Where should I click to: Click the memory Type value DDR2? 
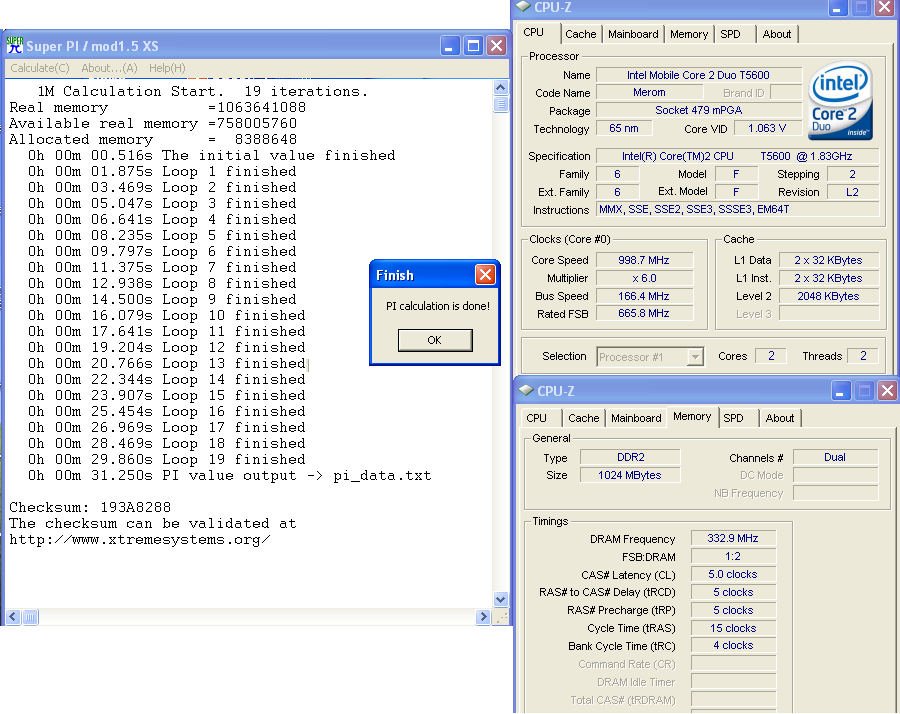pyautogui.click(x=630, y=457)
